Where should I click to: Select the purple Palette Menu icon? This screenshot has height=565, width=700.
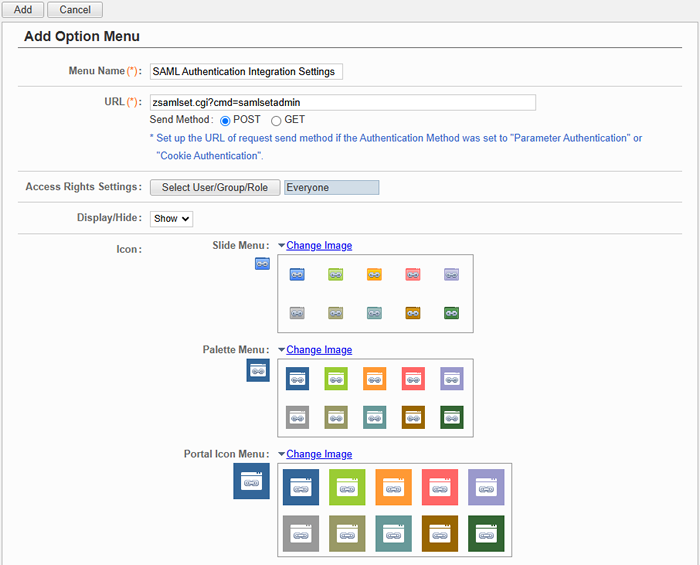(452, 378)
